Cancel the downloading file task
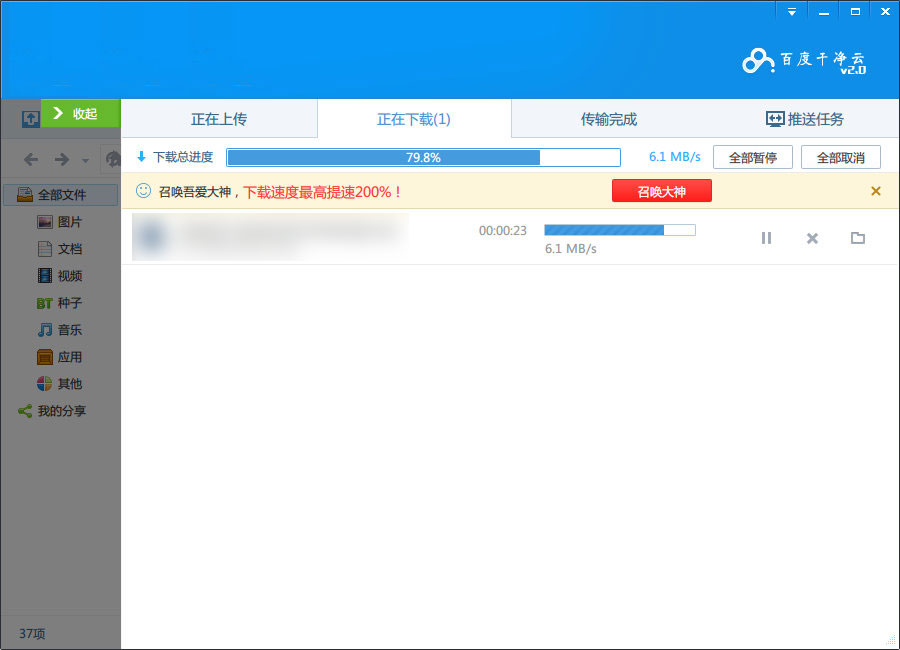 [x=812, y=238]
